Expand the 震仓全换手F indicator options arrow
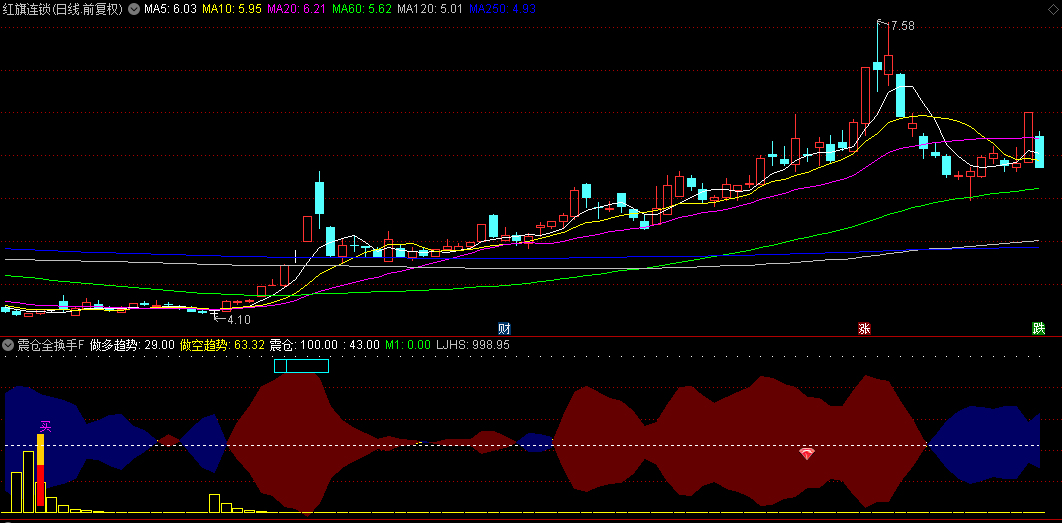1062x523 pixels. point(9,344)
